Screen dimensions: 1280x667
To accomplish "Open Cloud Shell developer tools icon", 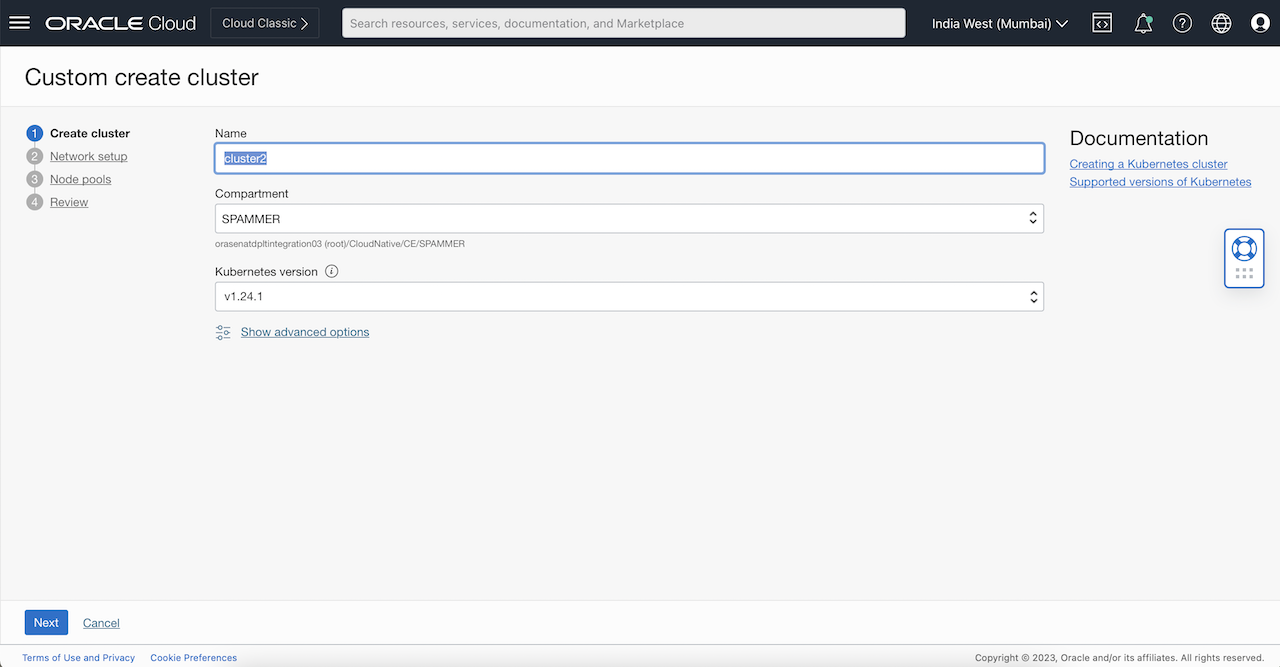I will tap(1102, 23).
